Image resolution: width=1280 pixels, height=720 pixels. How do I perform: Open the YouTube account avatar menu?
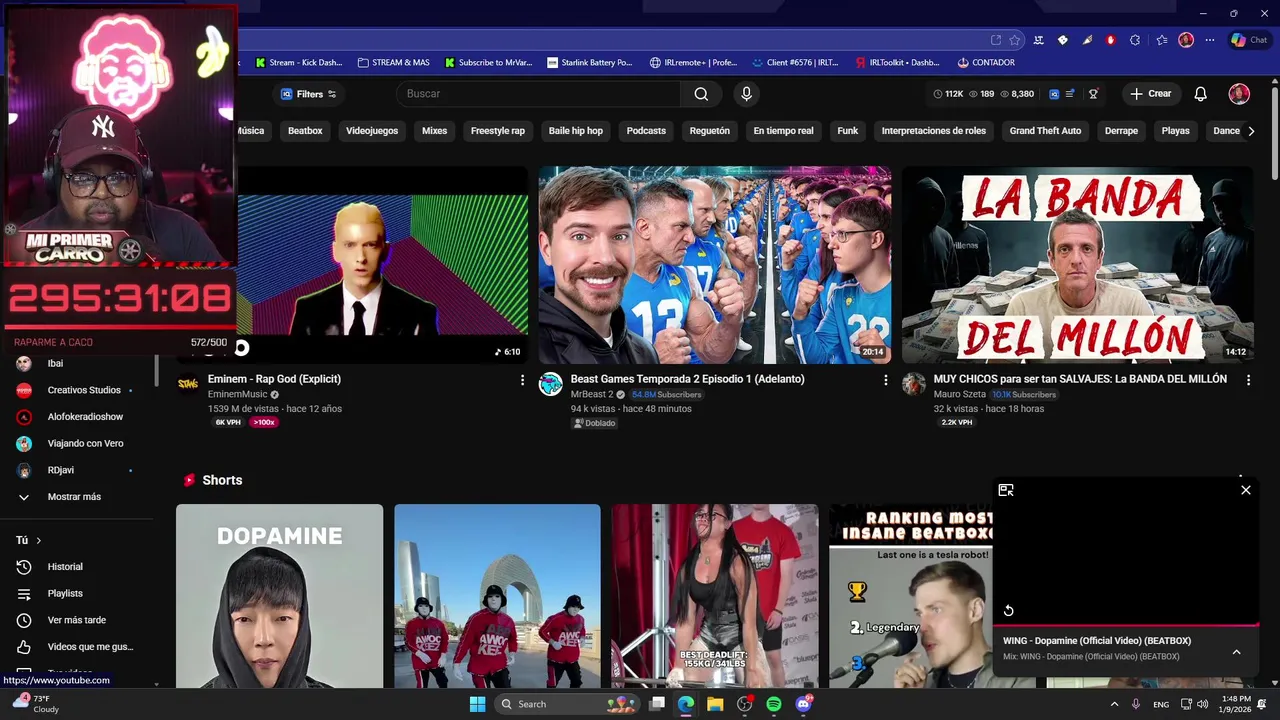pos(1239,94)
